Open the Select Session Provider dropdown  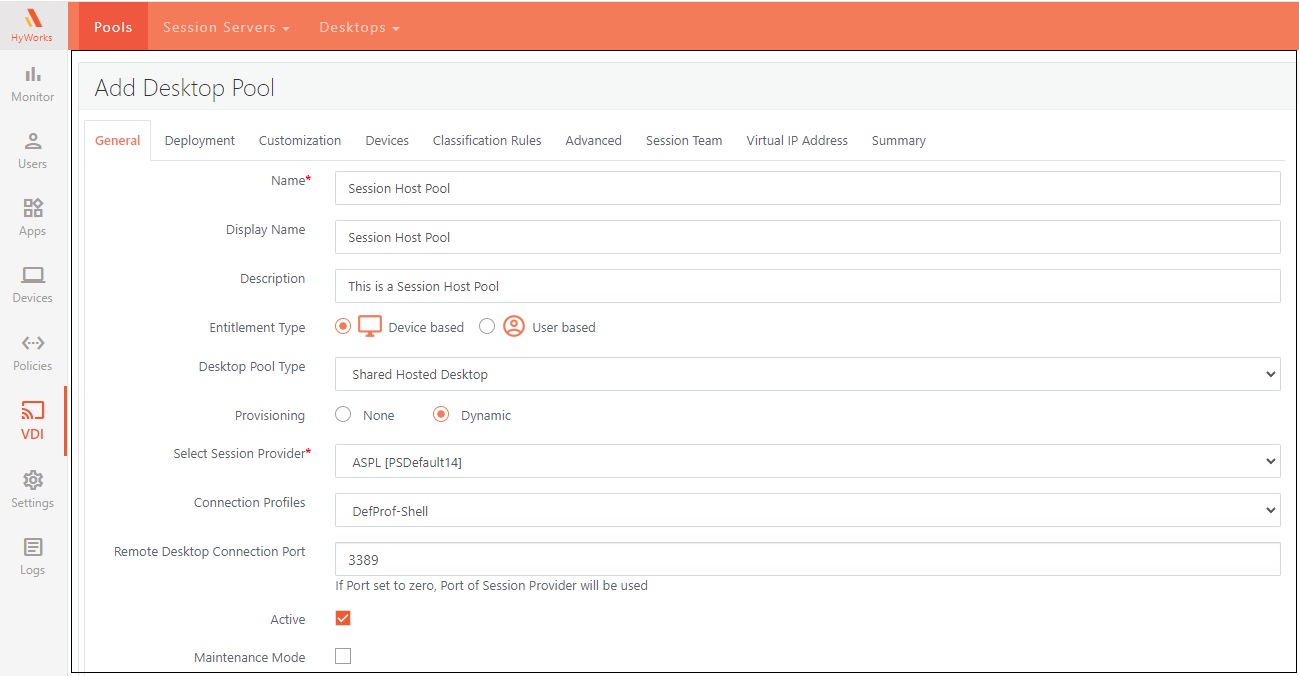(807, 461)
